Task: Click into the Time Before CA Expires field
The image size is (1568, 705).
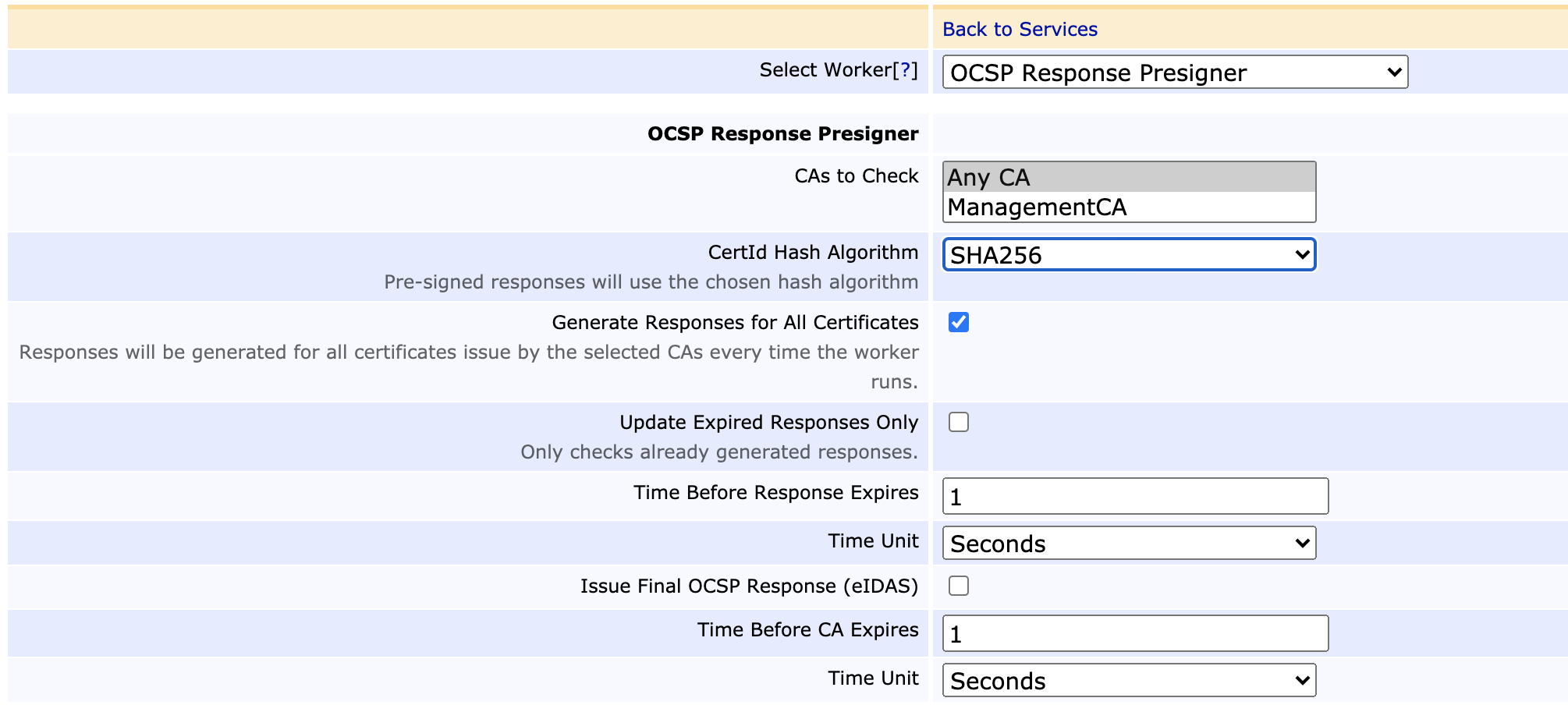Action: point(1134,634)
